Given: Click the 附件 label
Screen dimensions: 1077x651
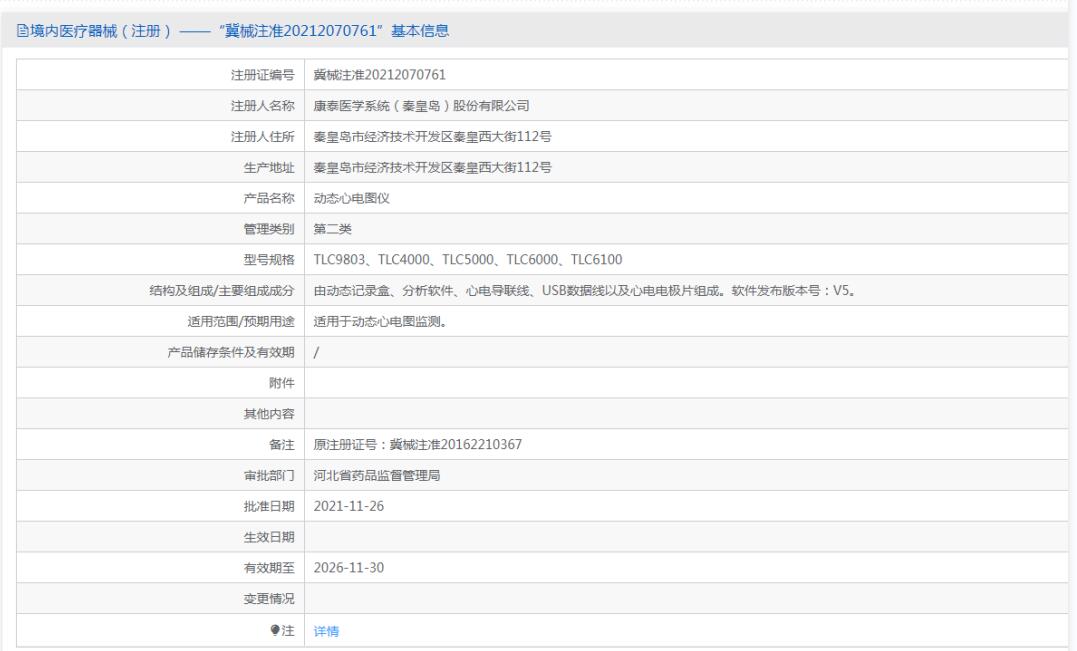Looking at the screenshot, I should [282, 383].
